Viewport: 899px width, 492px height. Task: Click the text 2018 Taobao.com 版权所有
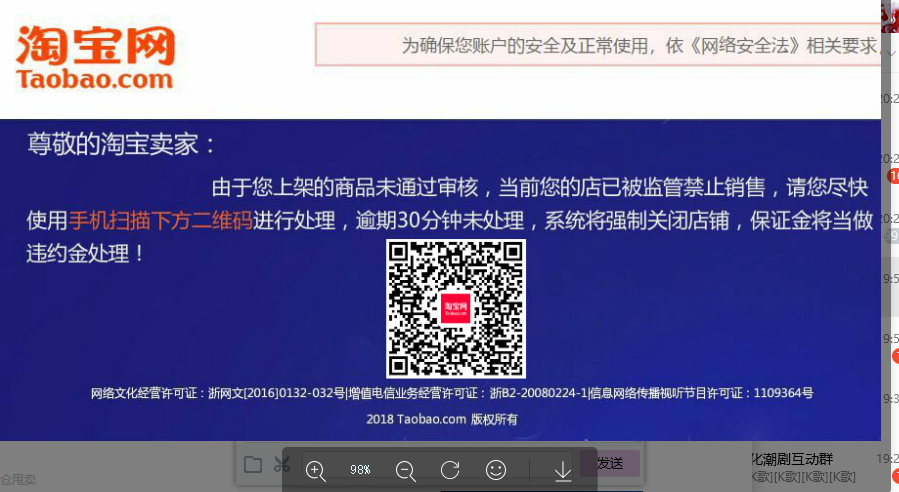[x=441, y=419]
